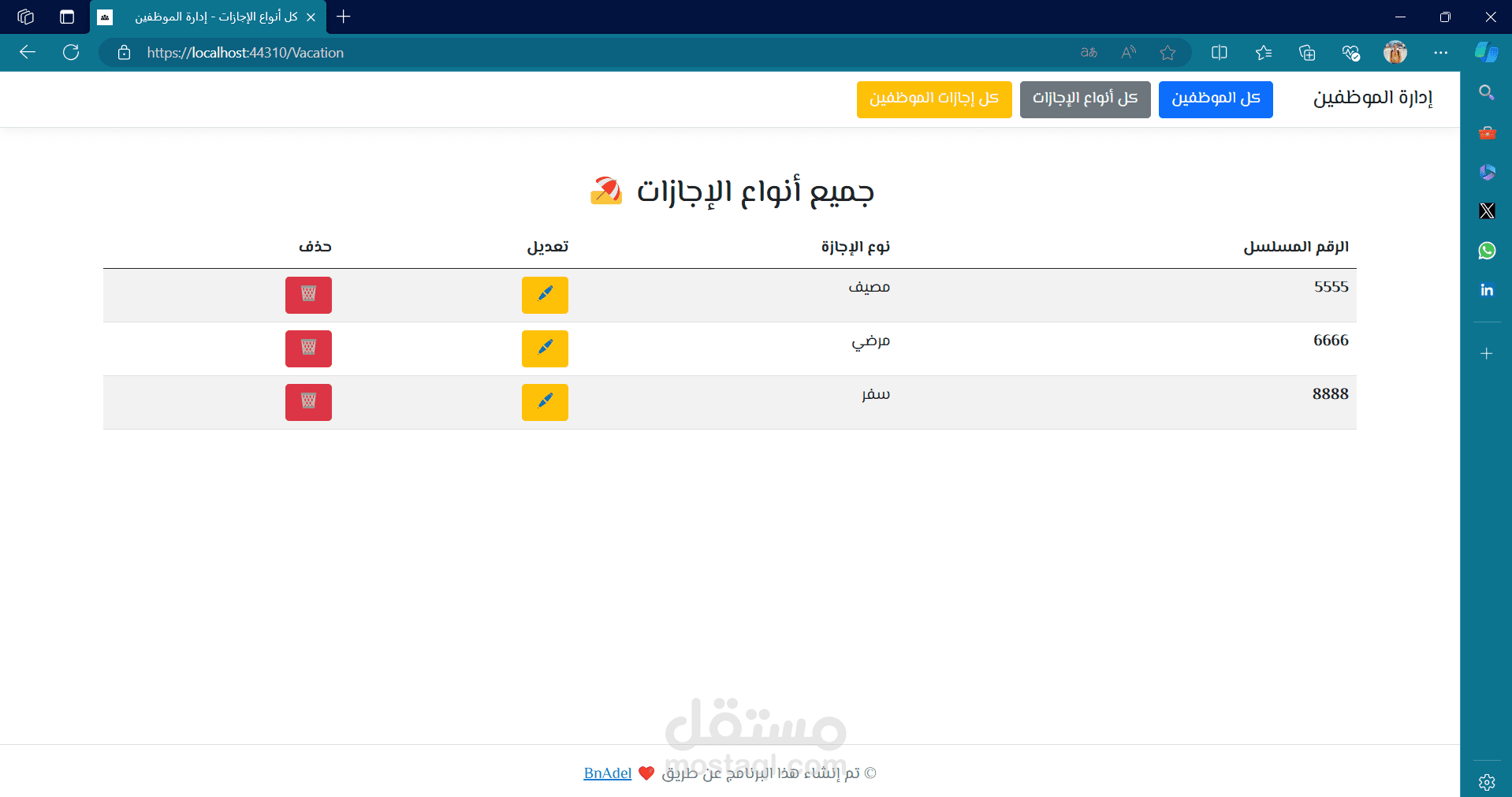Open the Collections panel
Image resolution: width=1512 pixels, height=797 pixels.
(x=1307, y=53)
